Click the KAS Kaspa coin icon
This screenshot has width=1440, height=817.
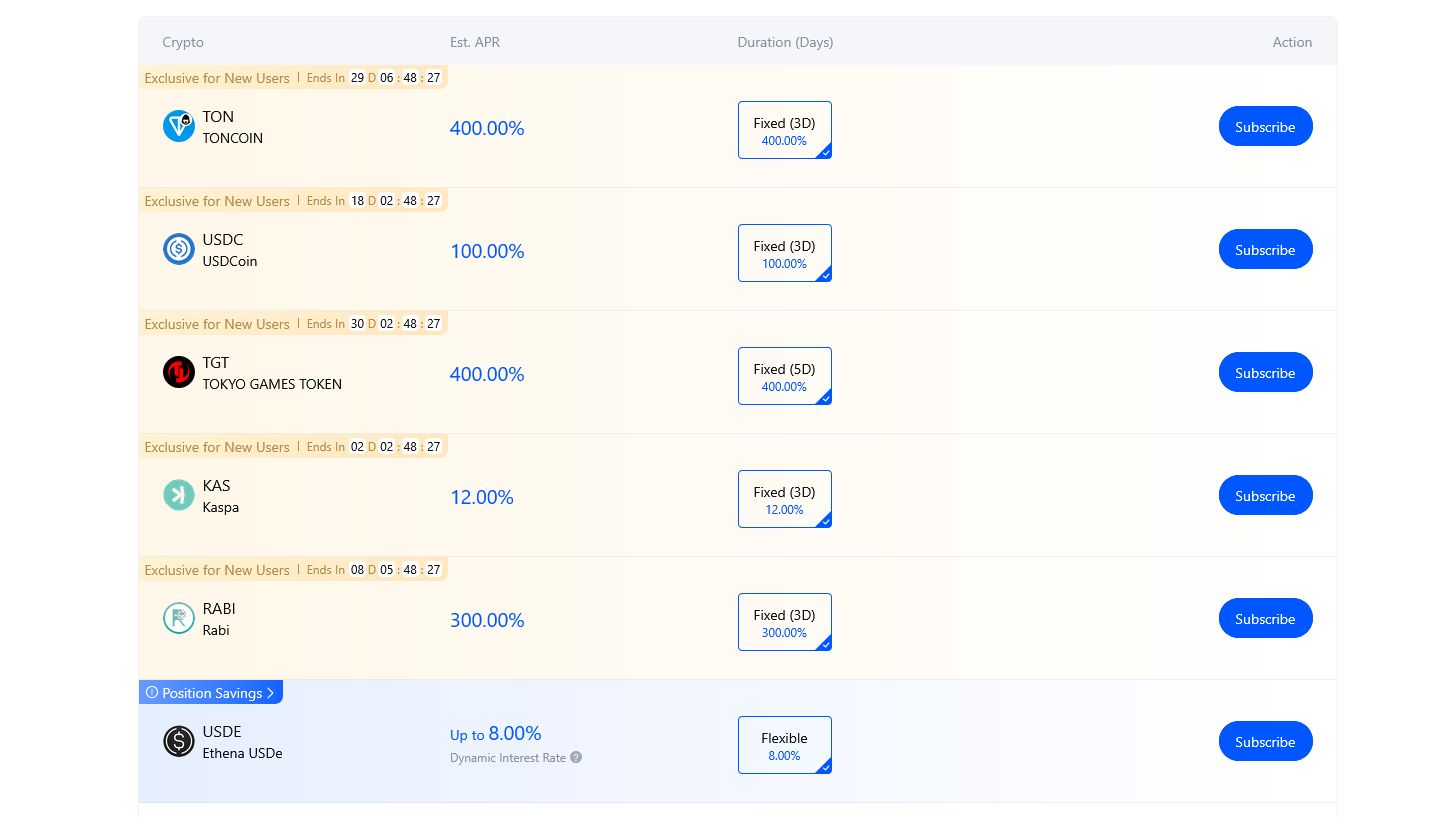click(179, 495)
